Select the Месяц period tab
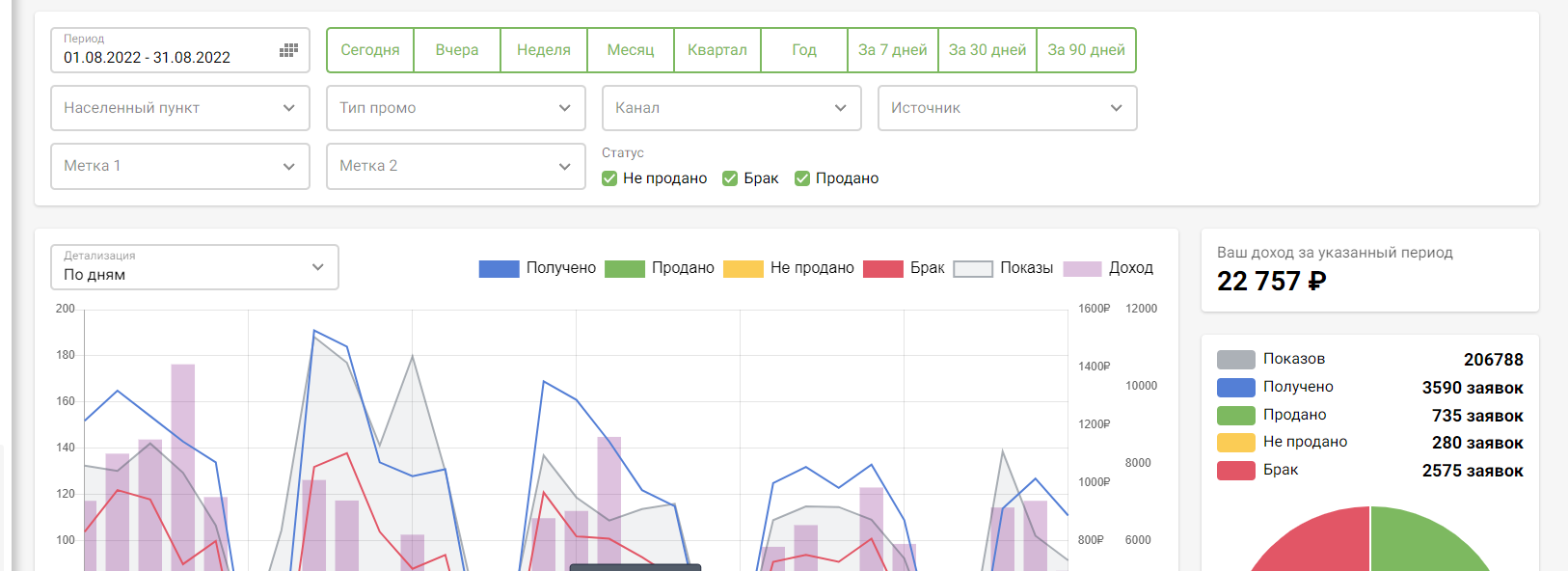This screenshot has width=1568, height=571. pos(631,50)
